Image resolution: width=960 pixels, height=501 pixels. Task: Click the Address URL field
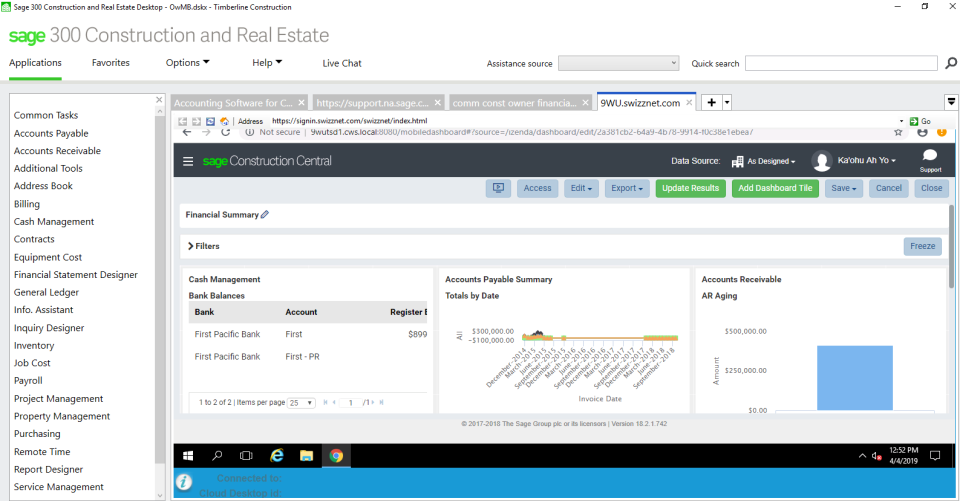pos(585,121)
